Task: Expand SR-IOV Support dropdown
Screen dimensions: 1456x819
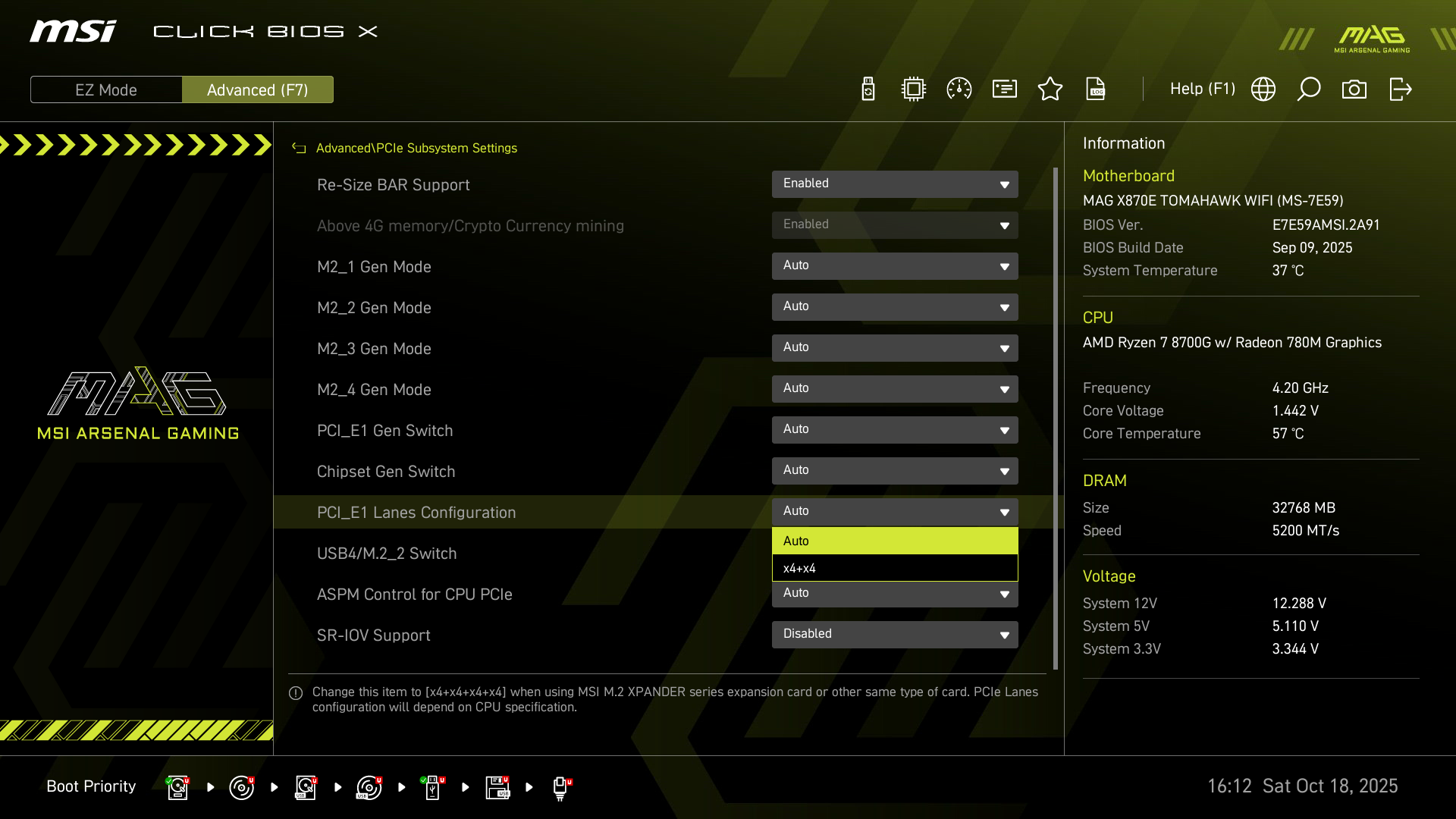Action: click(895, 635)
